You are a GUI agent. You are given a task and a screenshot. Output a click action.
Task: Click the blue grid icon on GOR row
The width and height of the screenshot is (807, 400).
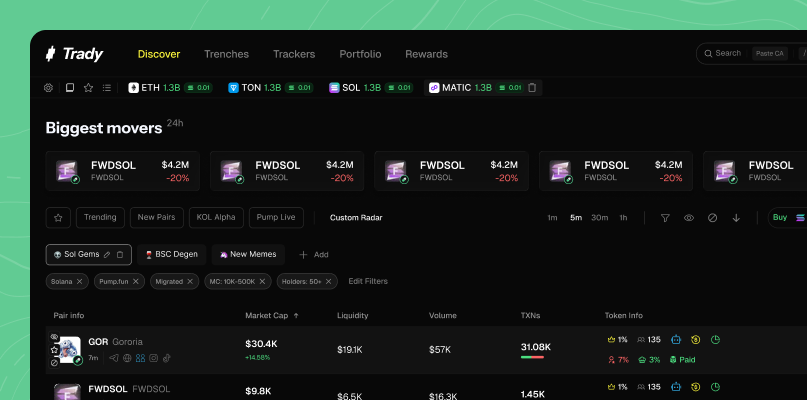[x=140, y=358]
